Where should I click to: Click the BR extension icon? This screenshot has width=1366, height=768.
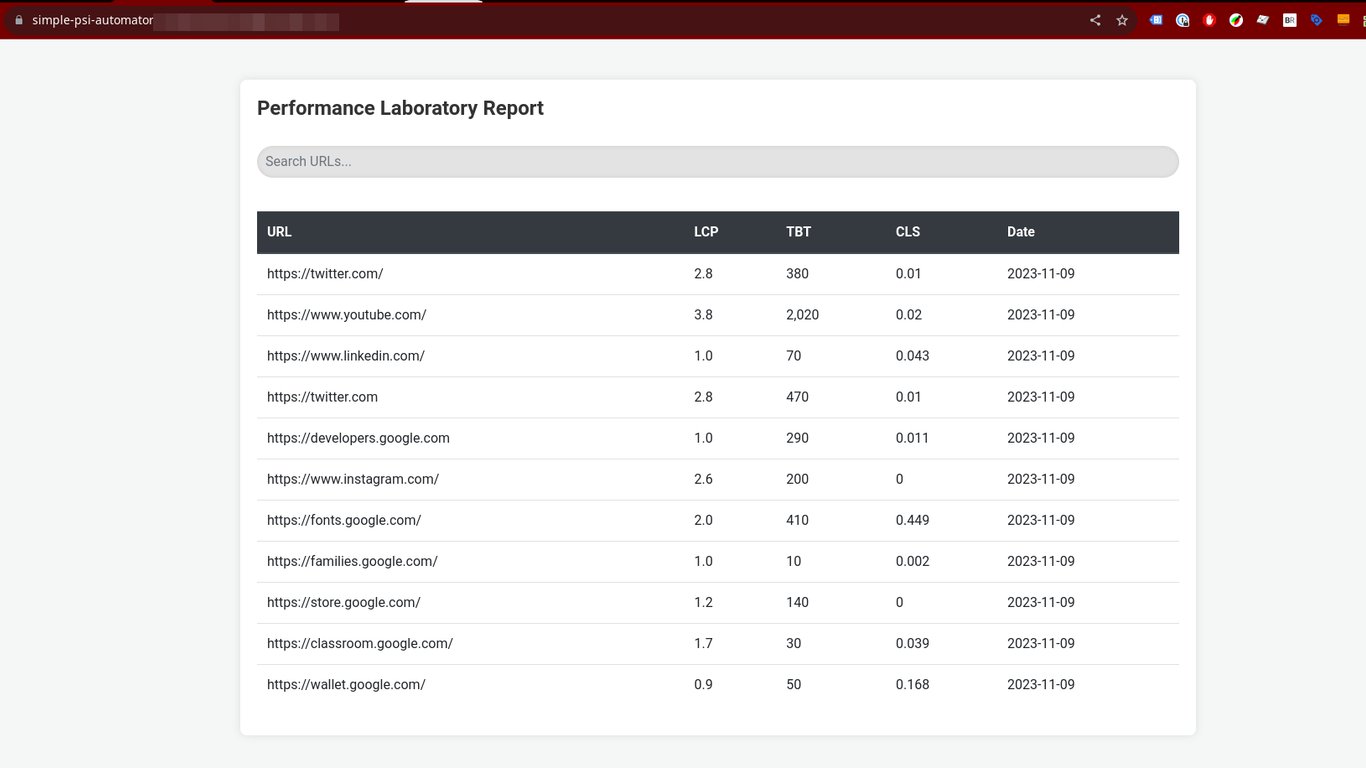1289,19
